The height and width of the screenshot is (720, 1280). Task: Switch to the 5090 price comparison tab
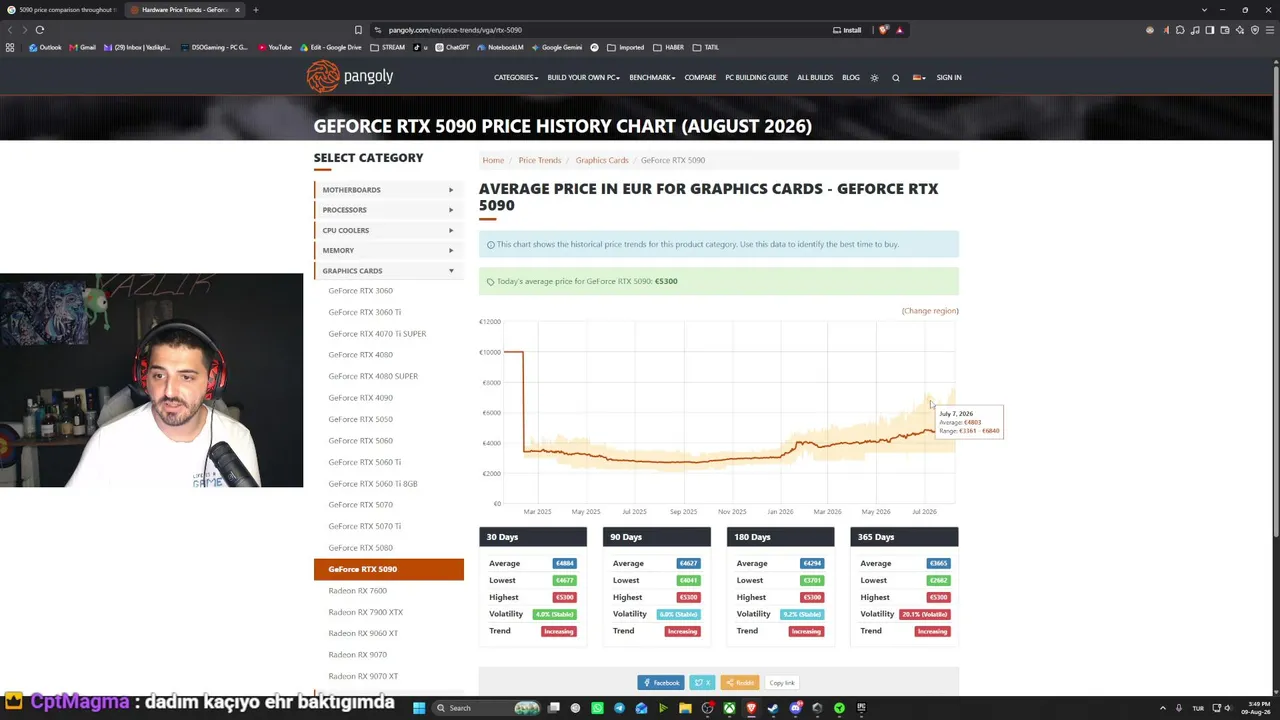click(x=62, y=10)
